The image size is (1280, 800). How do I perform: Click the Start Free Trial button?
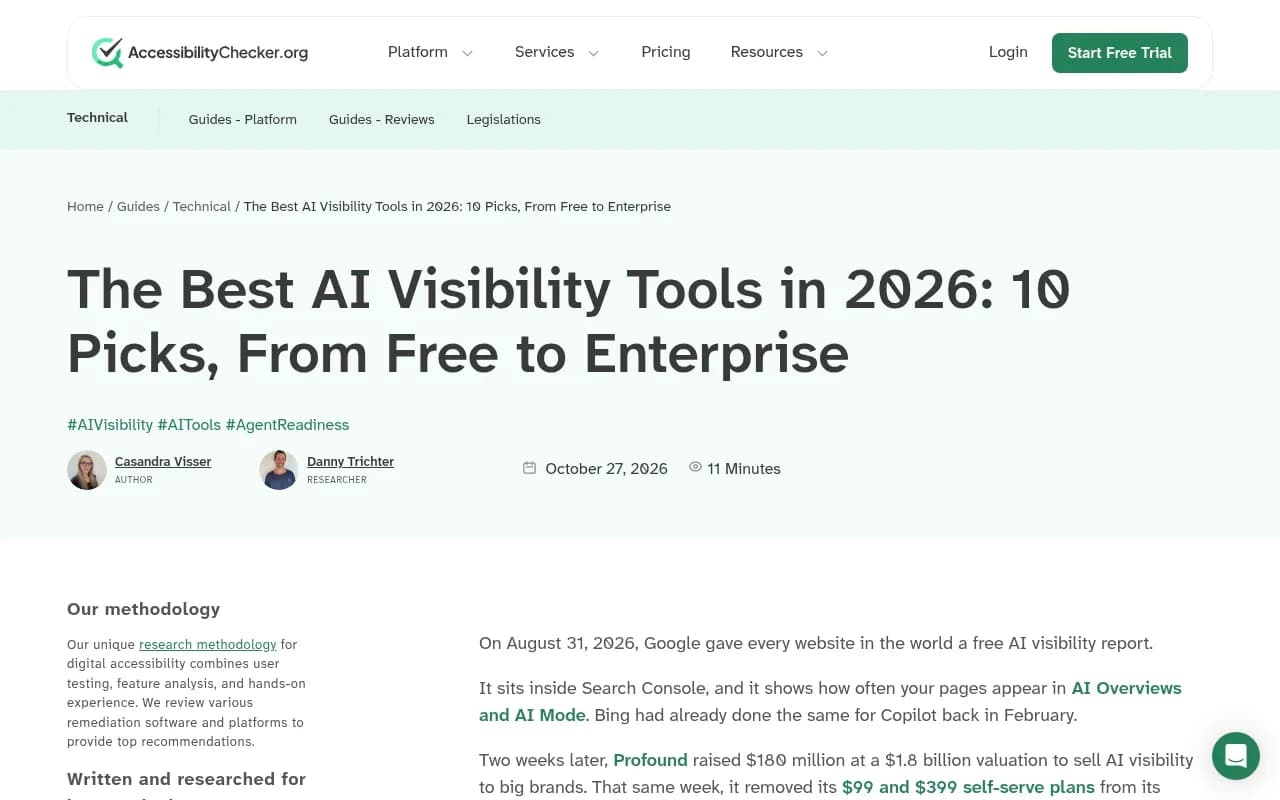1120,53
